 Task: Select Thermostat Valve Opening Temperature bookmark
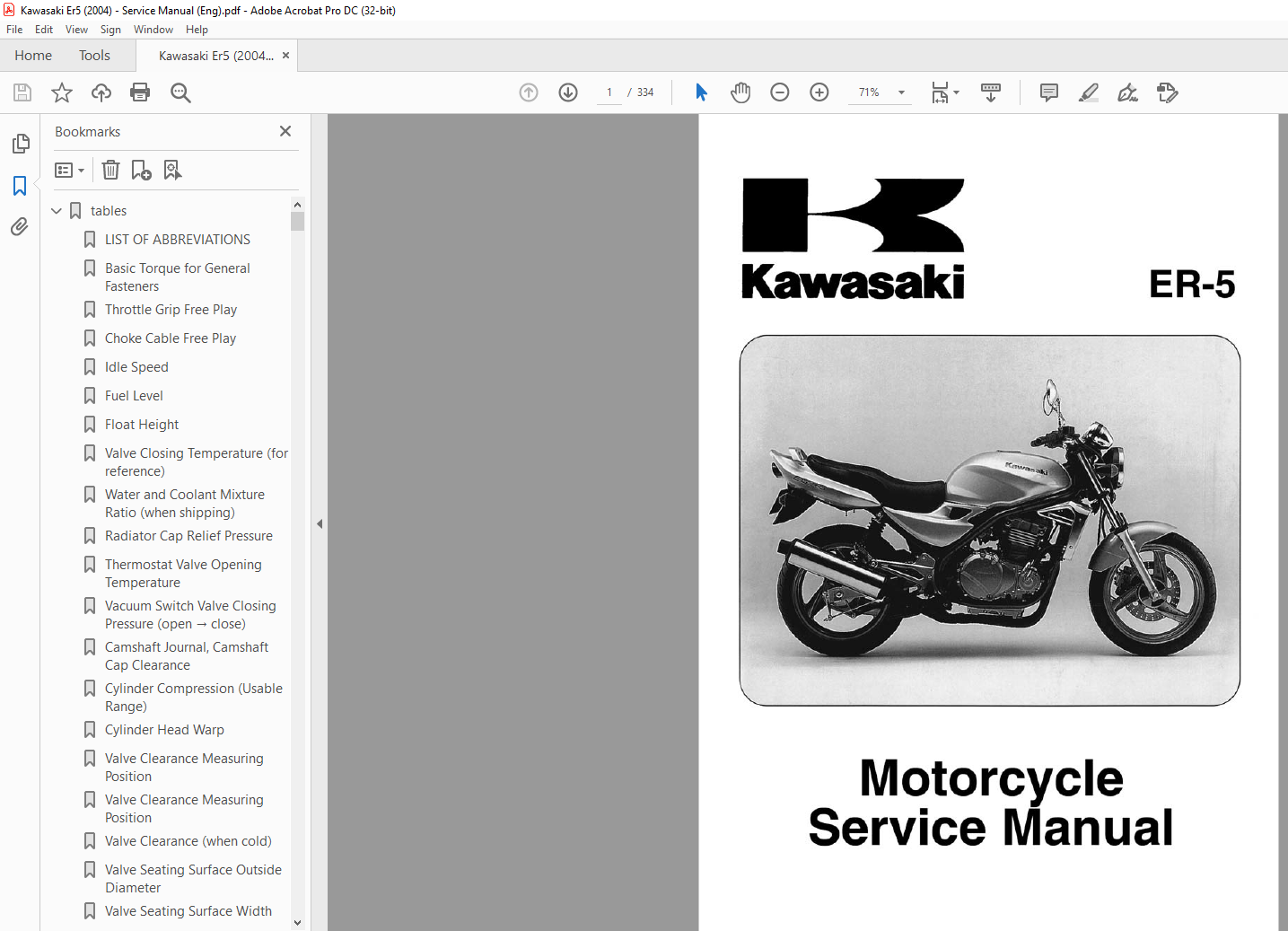(183, 574)
